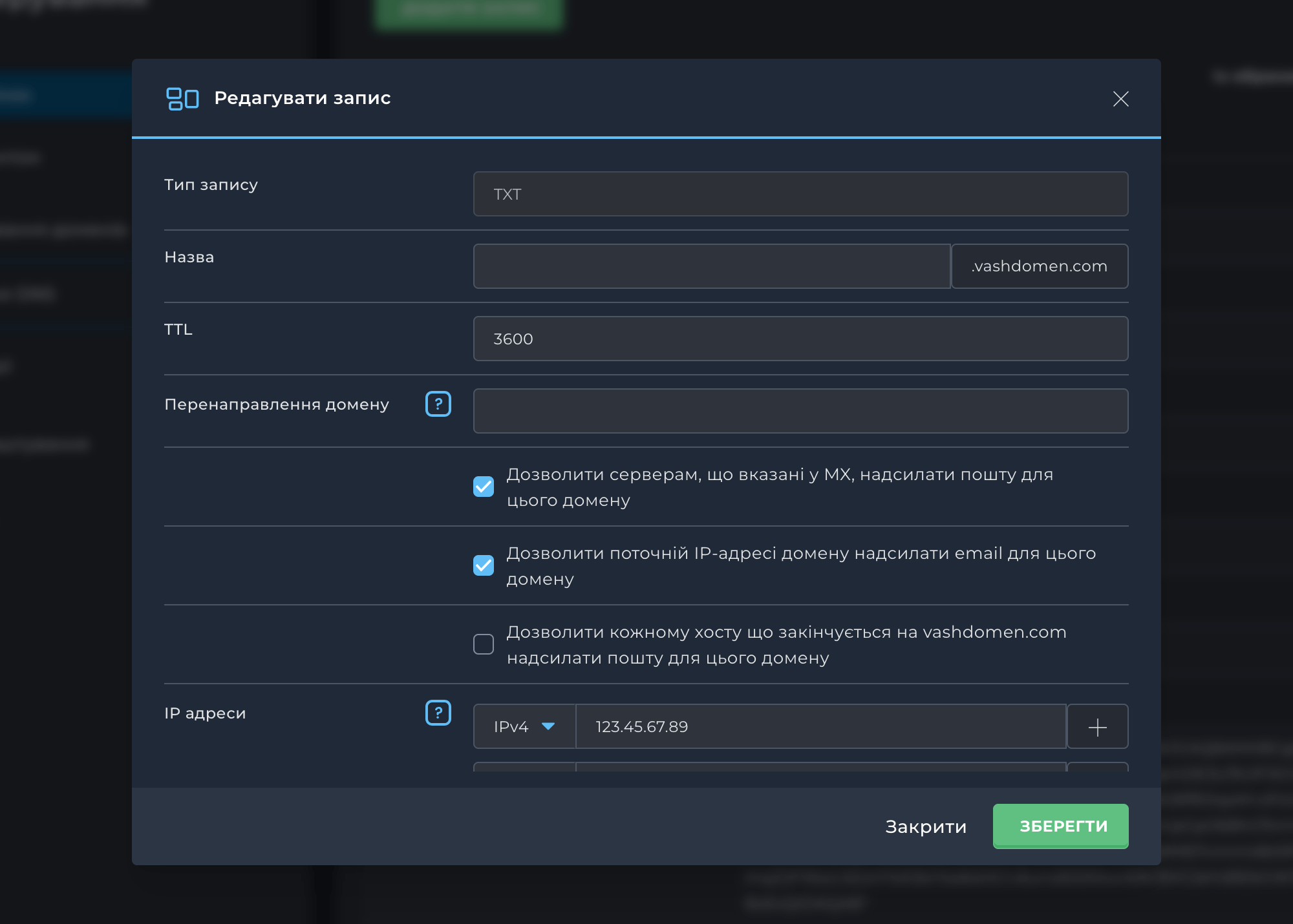Enable checkbox allowing every vashdomen.com host

tap(484, 644)
